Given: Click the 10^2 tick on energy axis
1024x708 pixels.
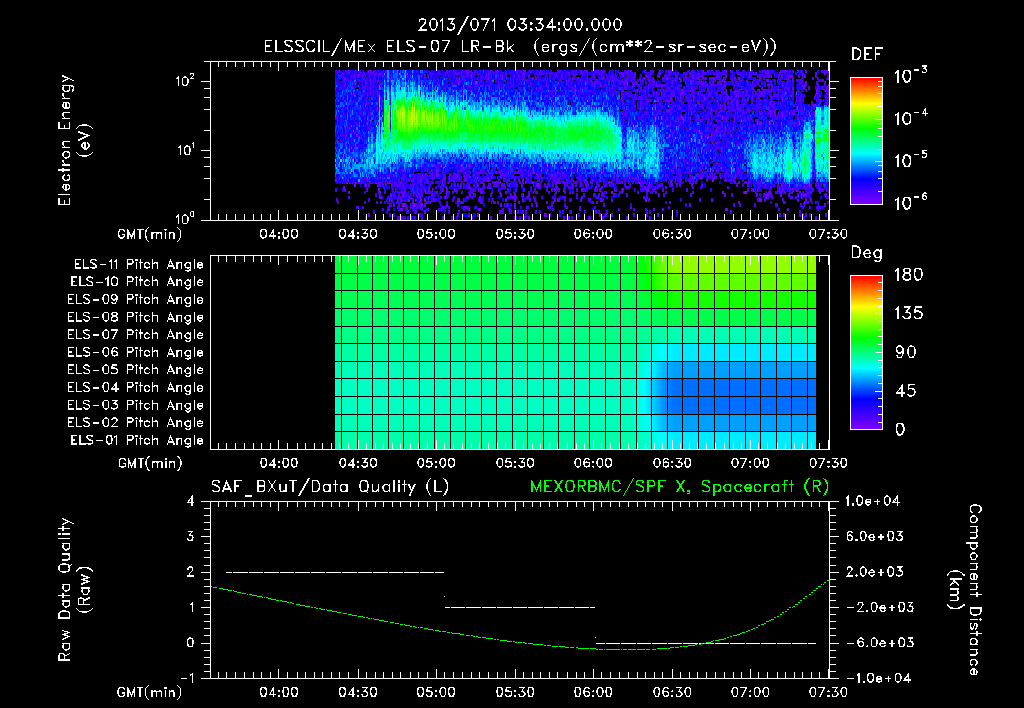Looking at the screenshot, I should click(185, 81).
